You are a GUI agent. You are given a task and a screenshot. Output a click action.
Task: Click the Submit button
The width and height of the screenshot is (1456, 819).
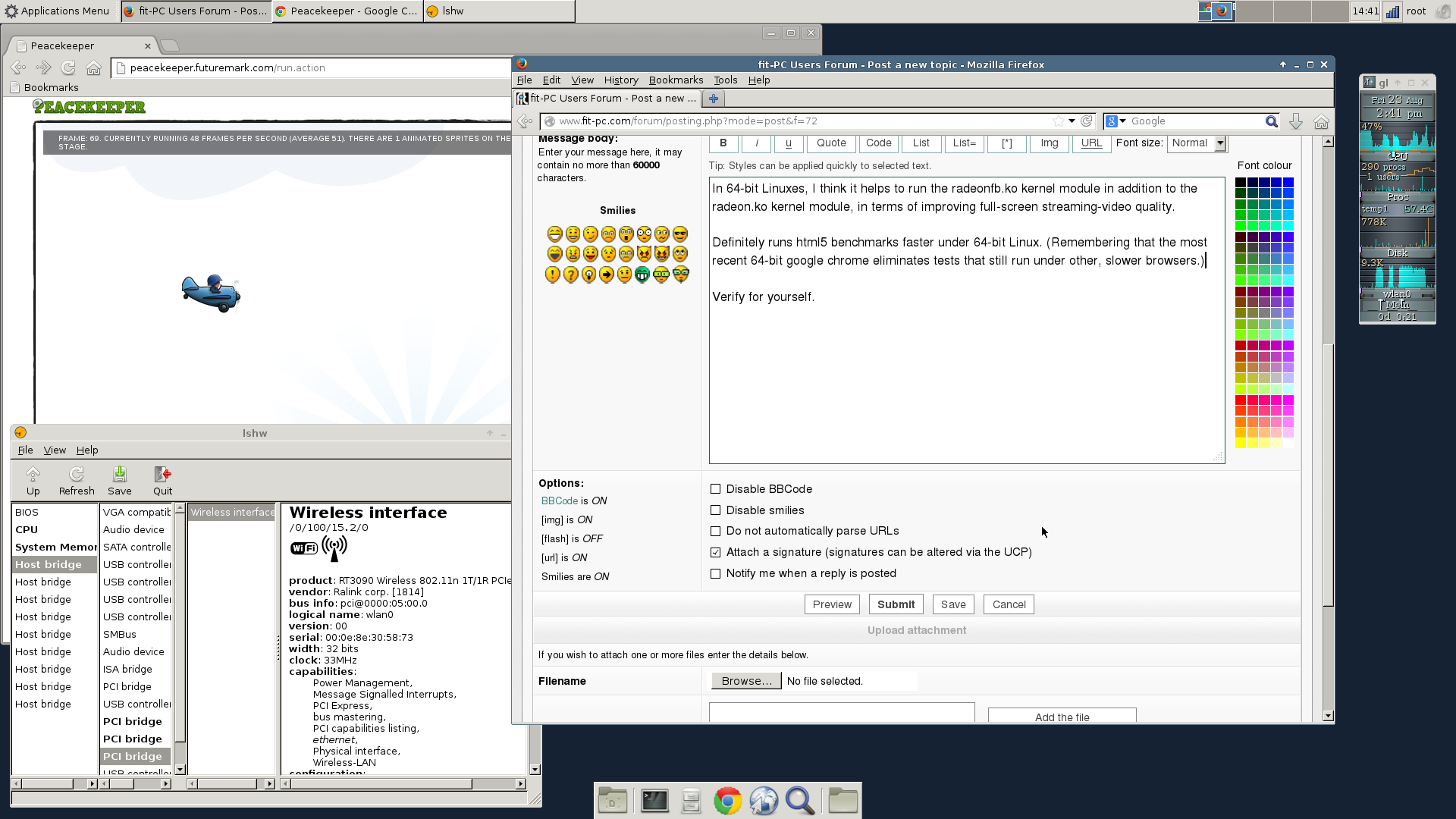point(896,604)
